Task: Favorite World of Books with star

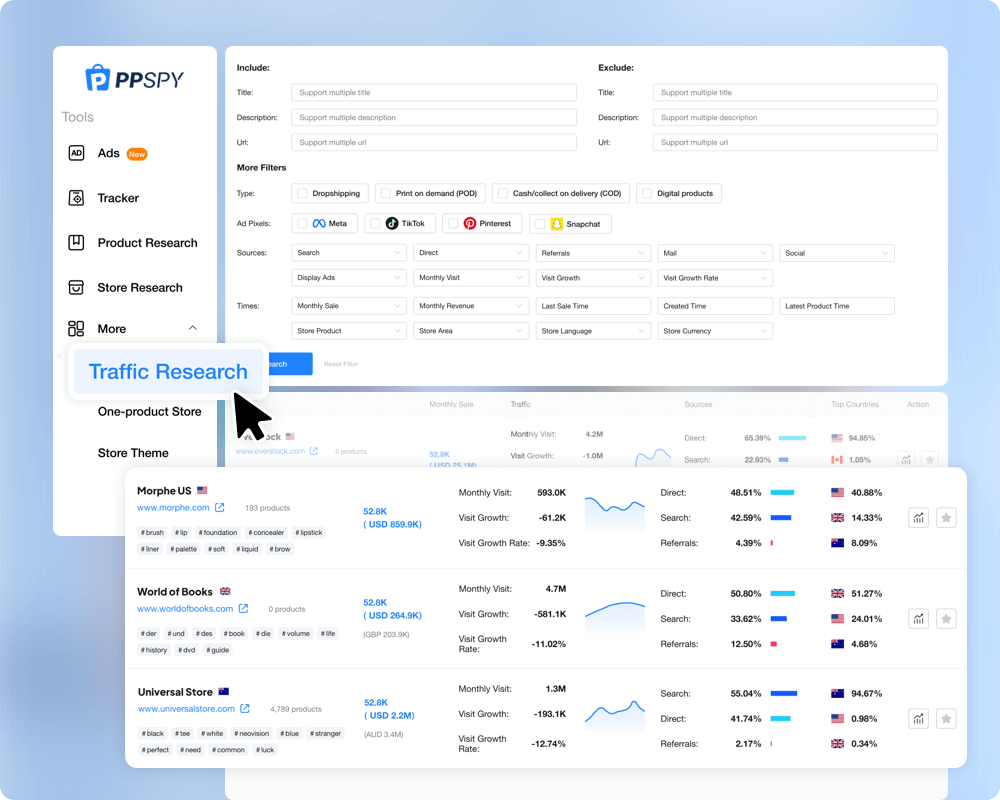Action: [946, 619]
